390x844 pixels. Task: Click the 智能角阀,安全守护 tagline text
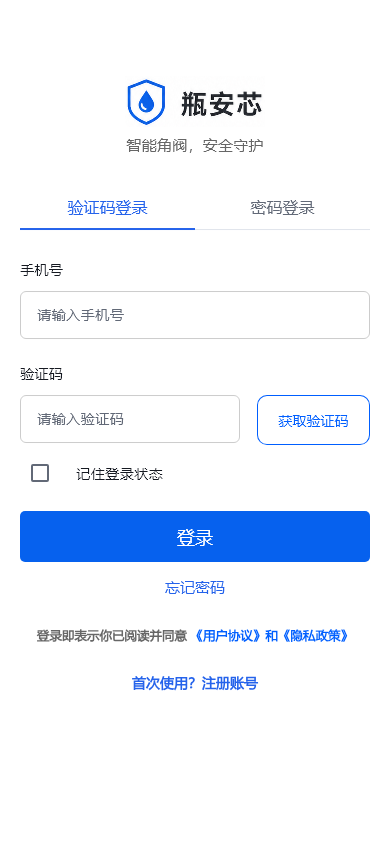point(195,145)
